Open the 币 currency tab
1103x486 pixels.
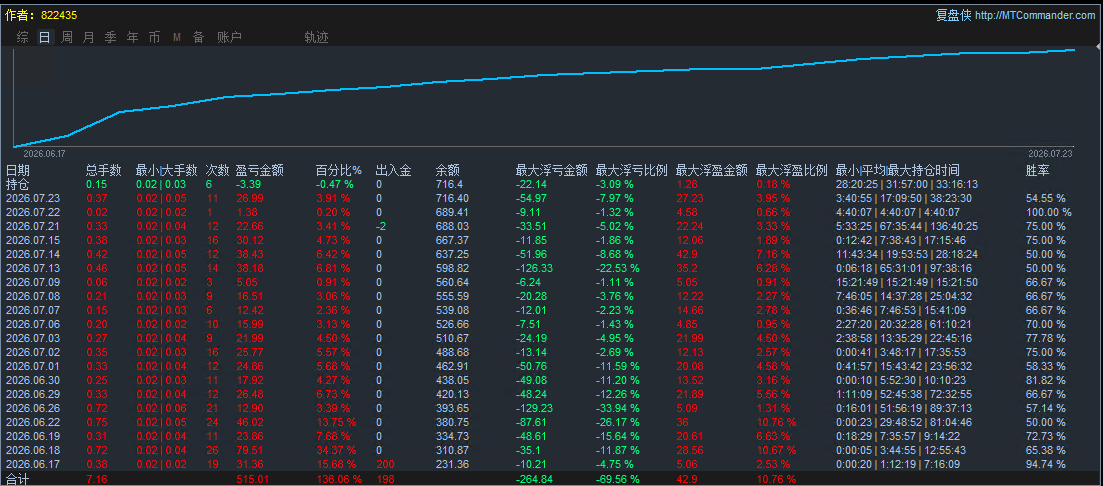[x=154, y=37]
